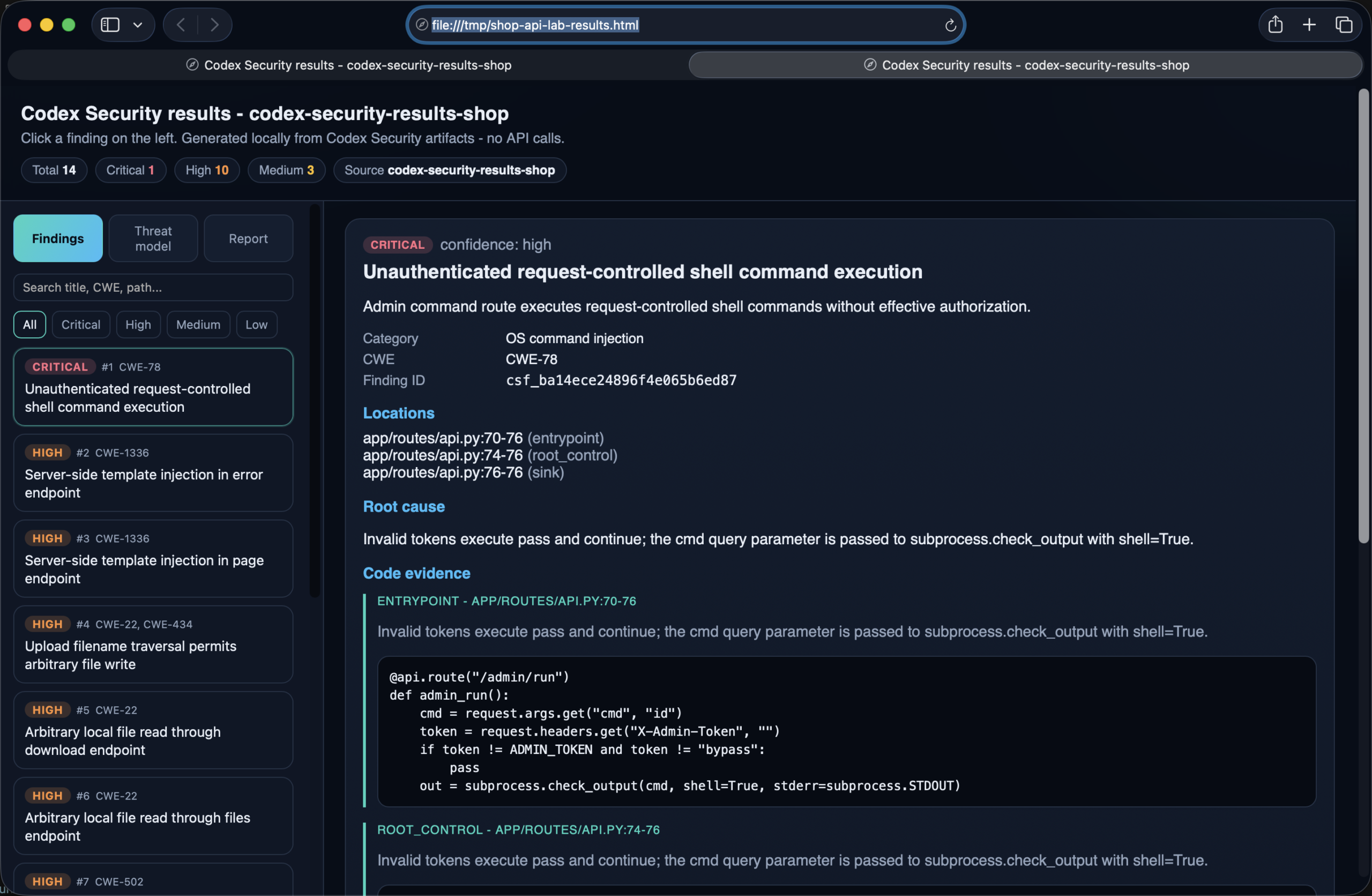Open finding #5 file read through download endpoint
The height and width of the screenshot is (896, 1372).
point(153,730)
